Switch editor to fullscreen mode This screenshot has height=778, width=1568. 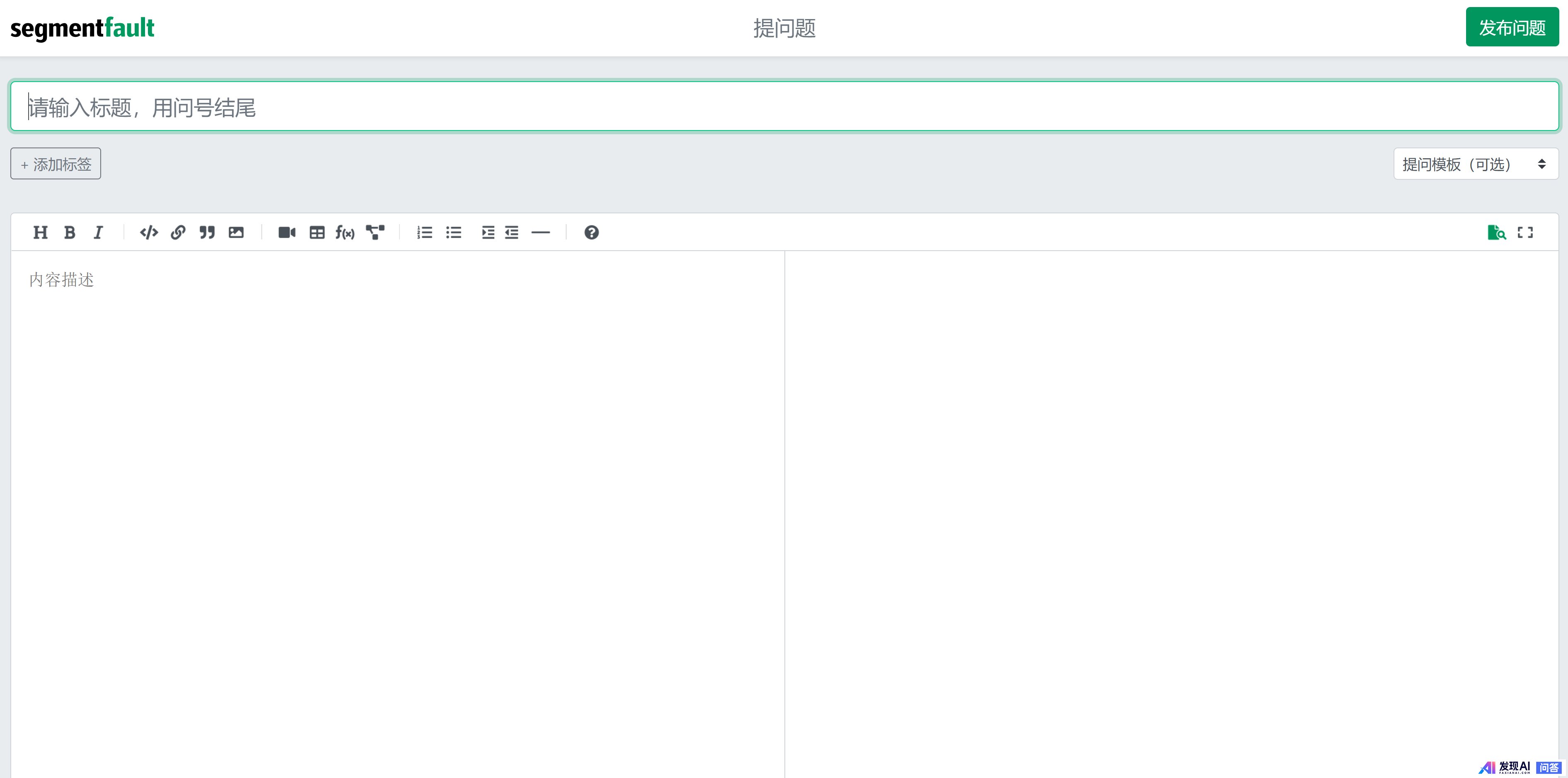[1525, 232]
